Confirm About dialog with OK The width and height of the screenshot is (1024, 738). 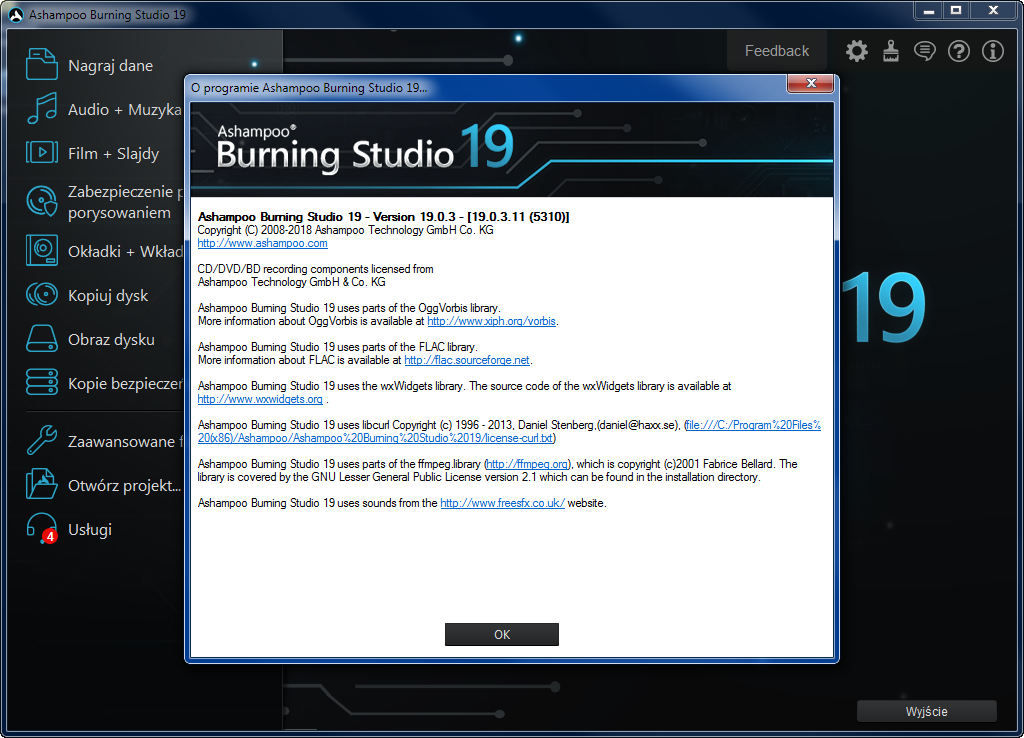pyautogui.click(x=502, y=634)
